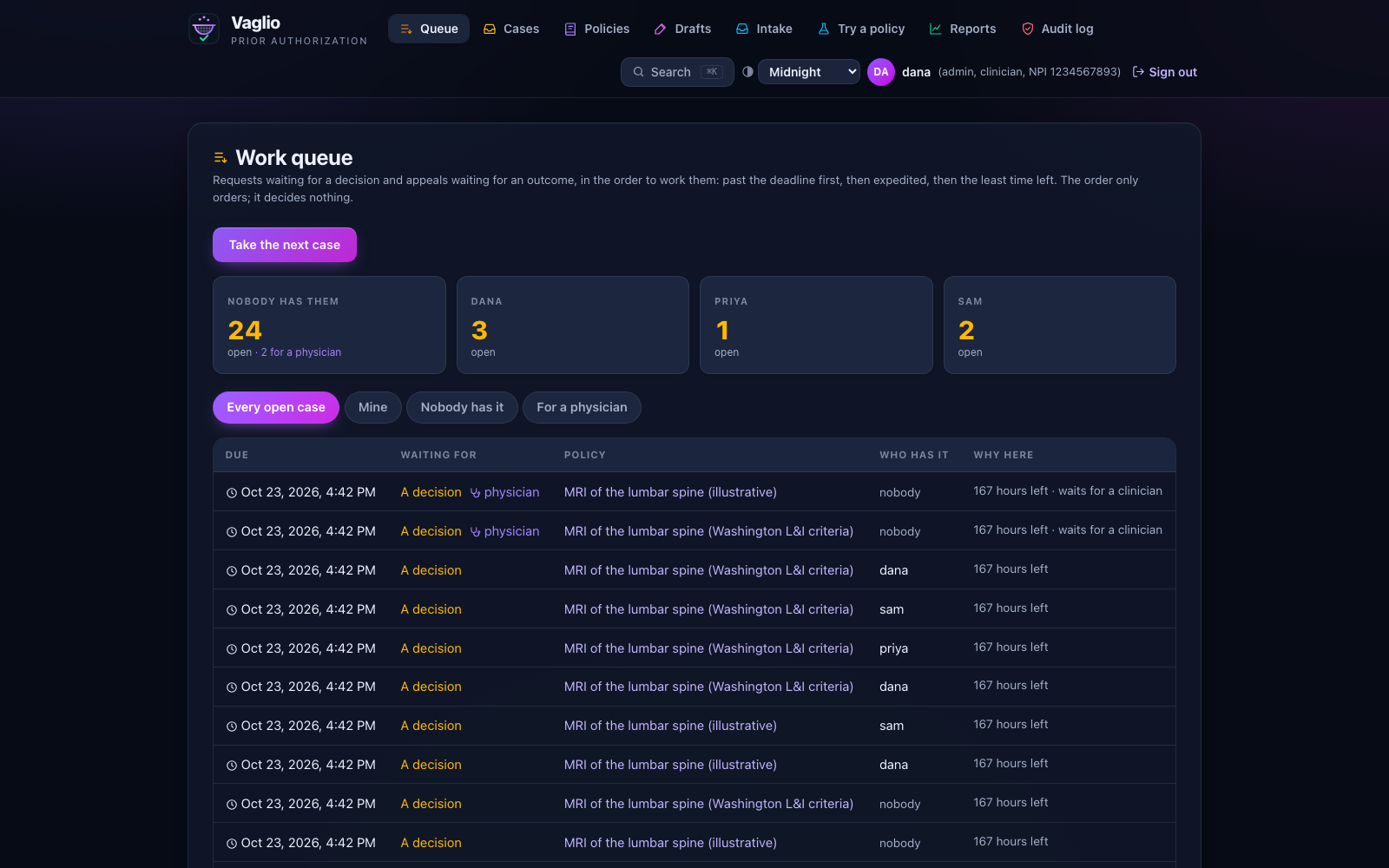Screen dimensions: 1389x868
Task: Open policy link in the priya row
Action: 708,648
